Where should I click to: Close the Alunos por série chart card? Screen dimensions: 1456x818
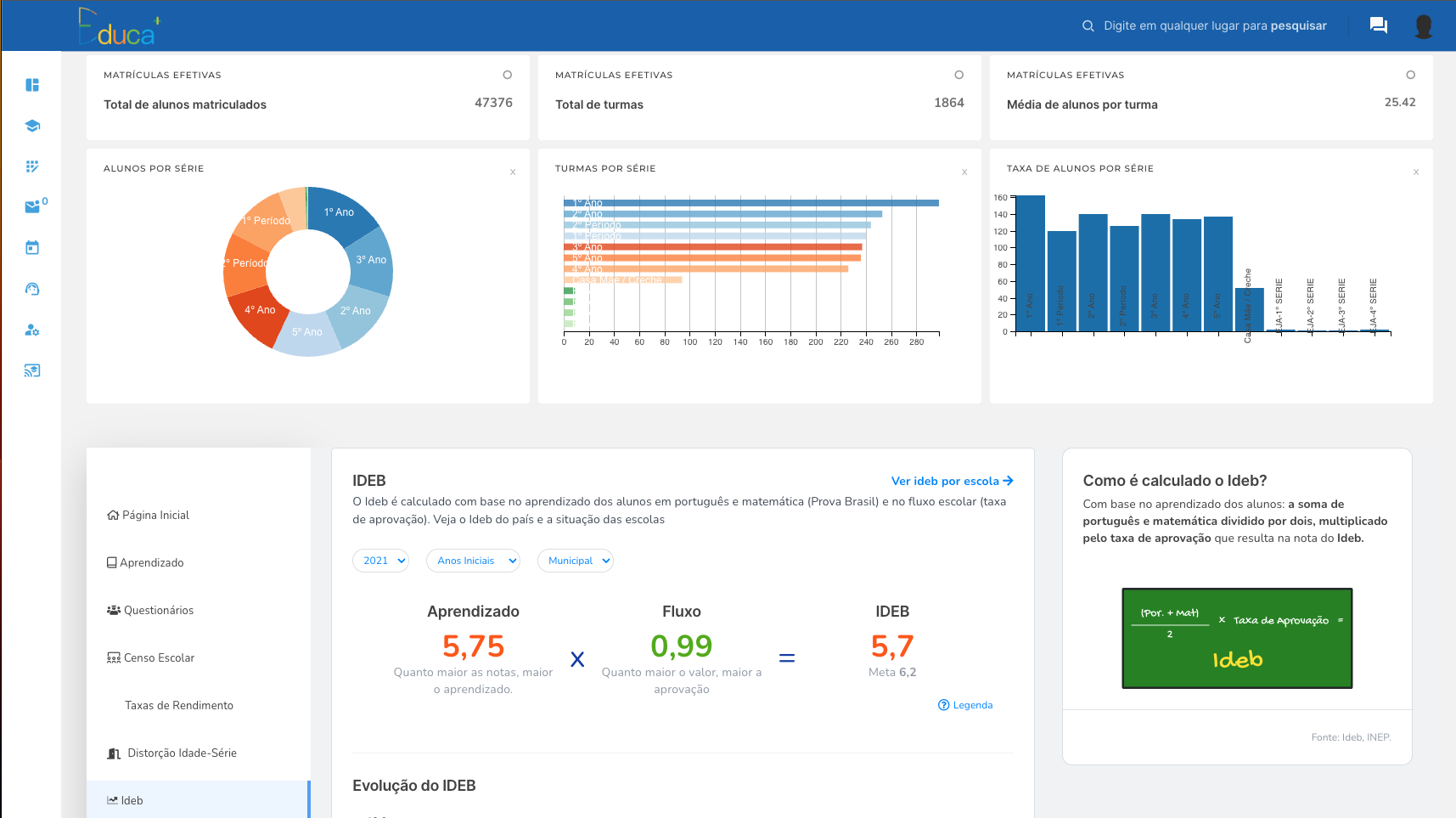click(x=513, y=172)
